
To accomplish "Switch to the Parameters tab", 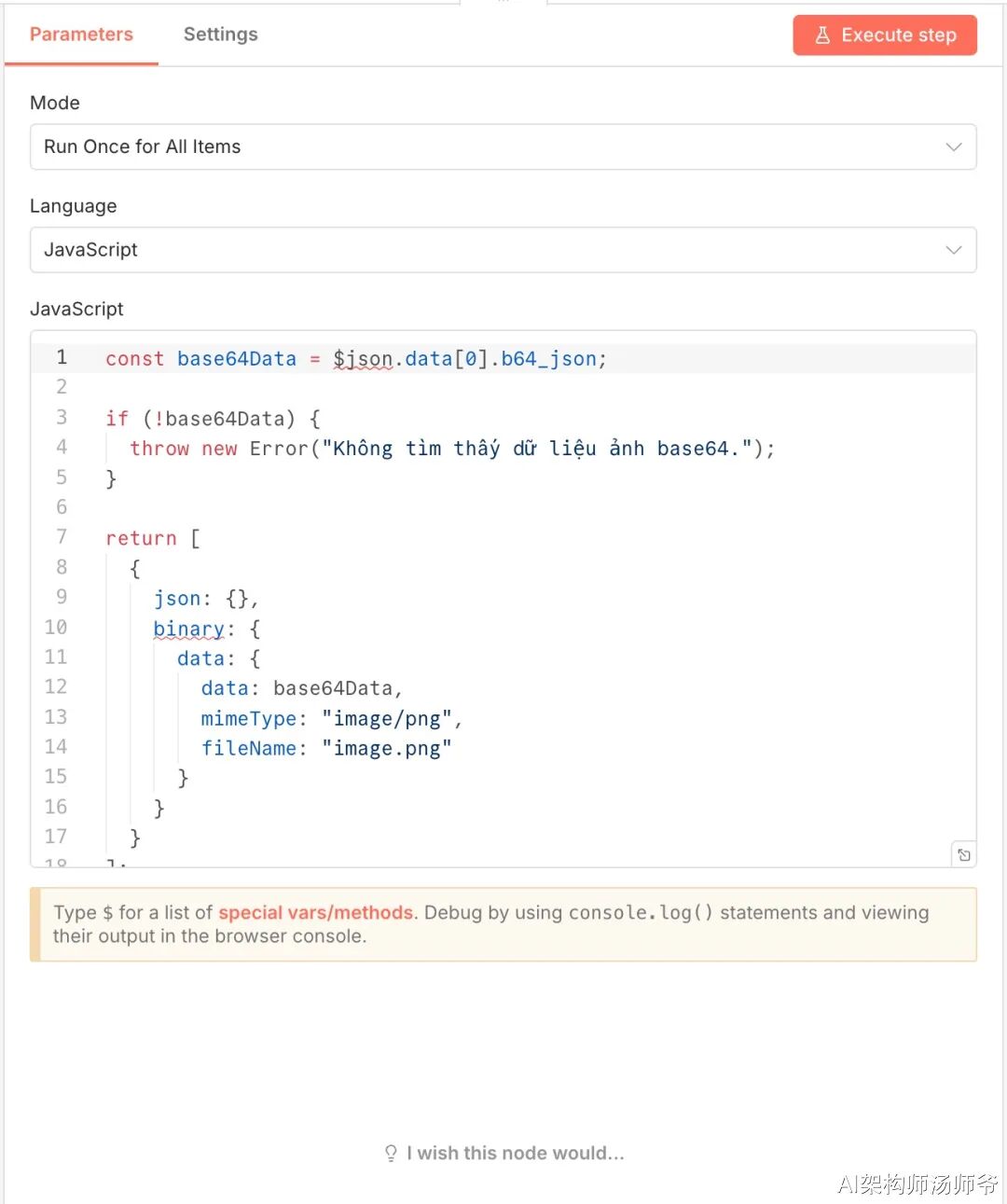I will 81,35.
